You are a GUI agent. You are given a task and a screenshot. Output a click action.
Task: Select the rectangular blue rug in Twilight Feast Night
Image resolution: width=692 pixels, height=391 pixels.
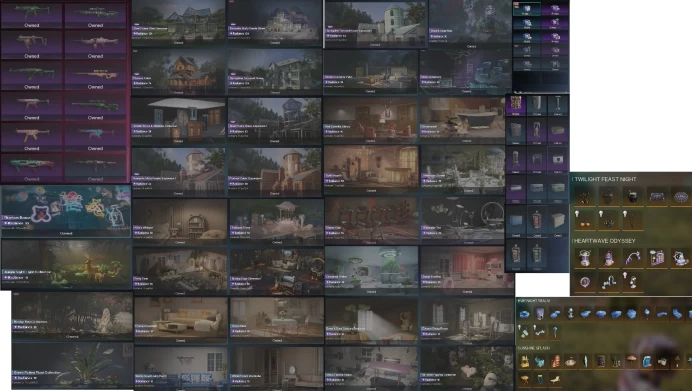pos(657,197)
